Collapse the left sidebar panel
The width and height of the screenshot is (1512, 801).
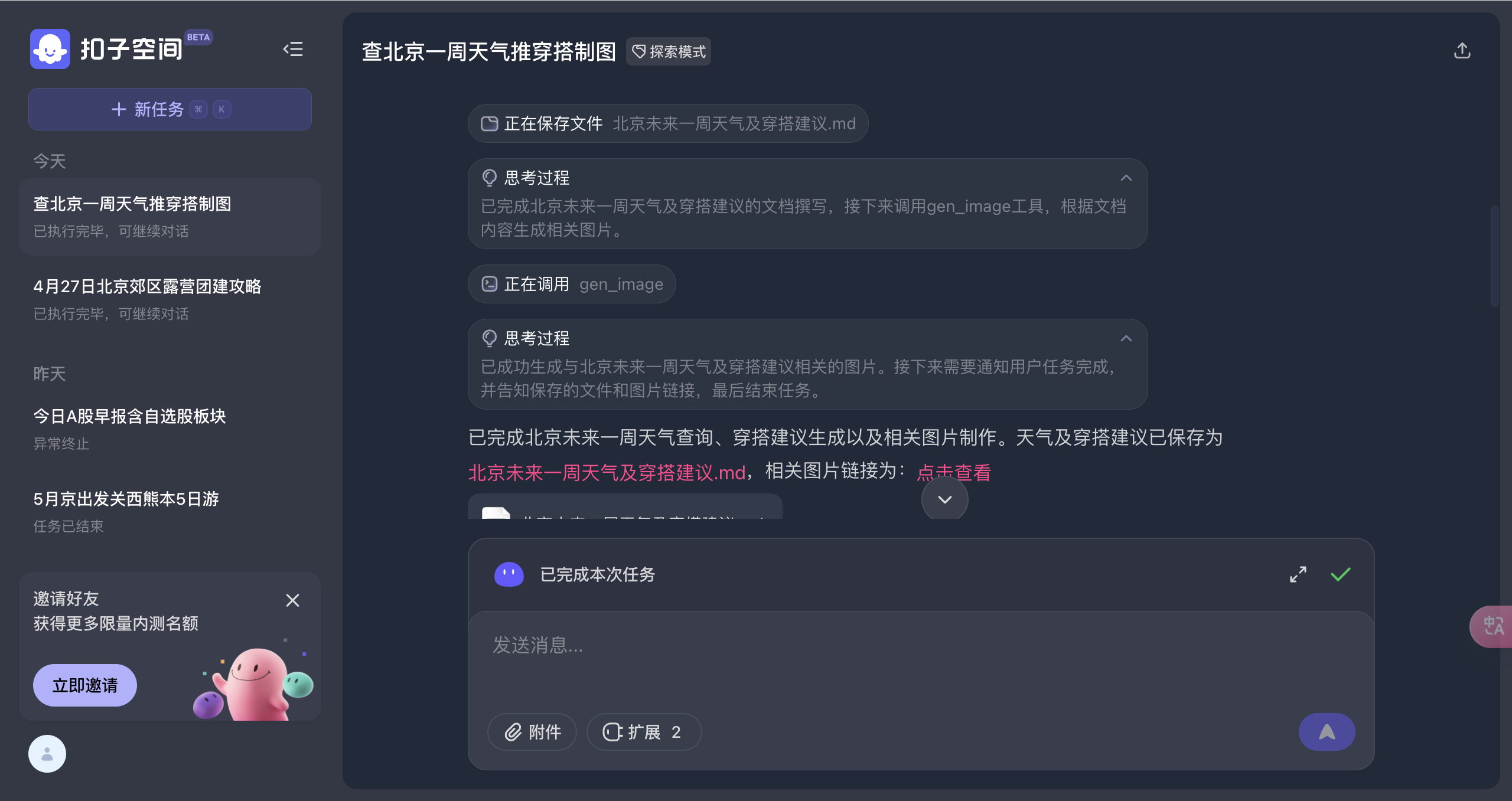[x=293, y=50]
